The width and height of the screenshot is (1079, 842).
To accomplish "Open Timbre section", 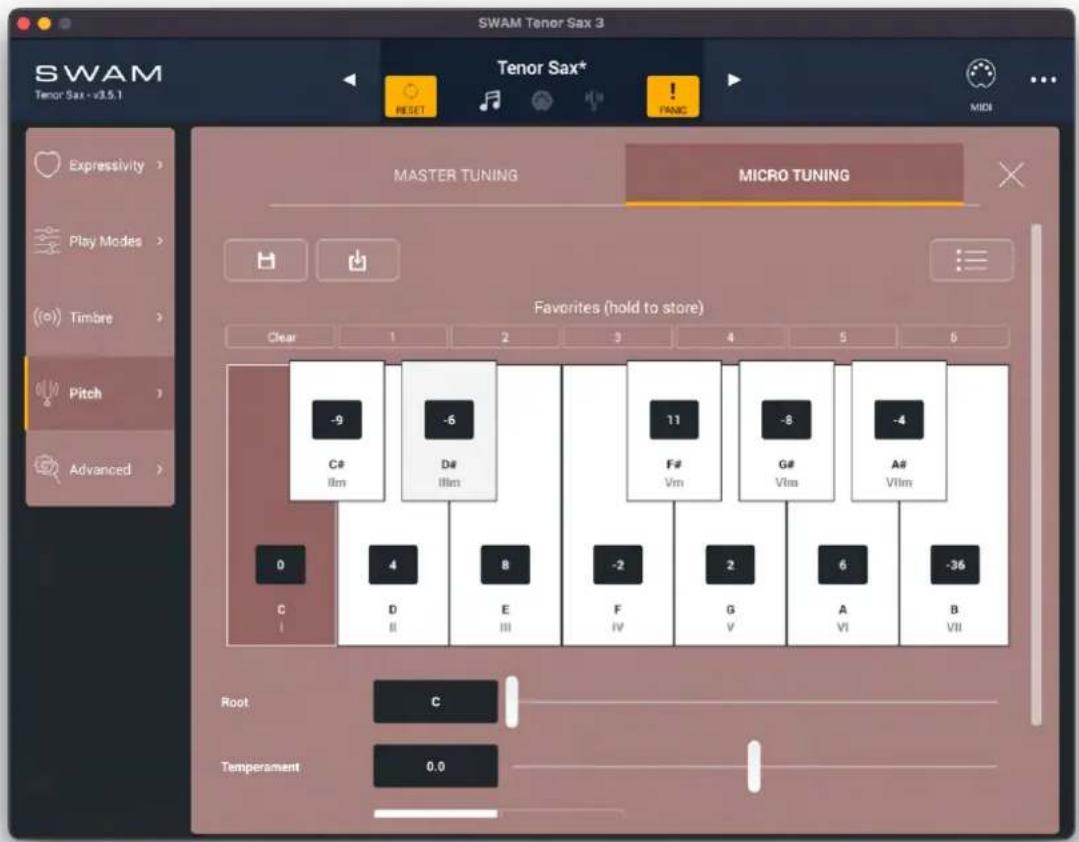I will [100, 317].
